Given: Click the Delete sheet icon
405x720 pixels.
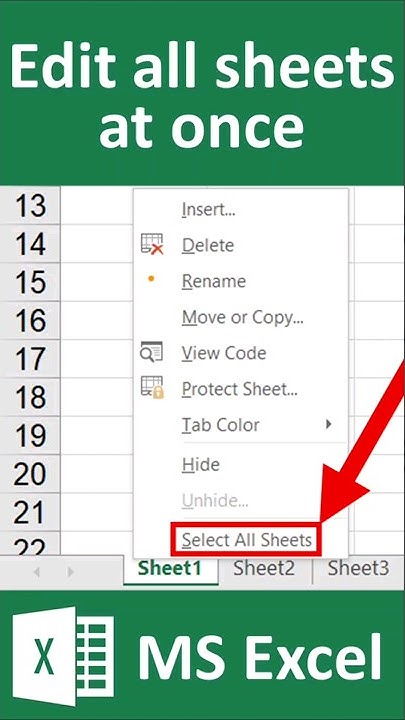Looking at the screenshot, I should (x=152, y=244).
